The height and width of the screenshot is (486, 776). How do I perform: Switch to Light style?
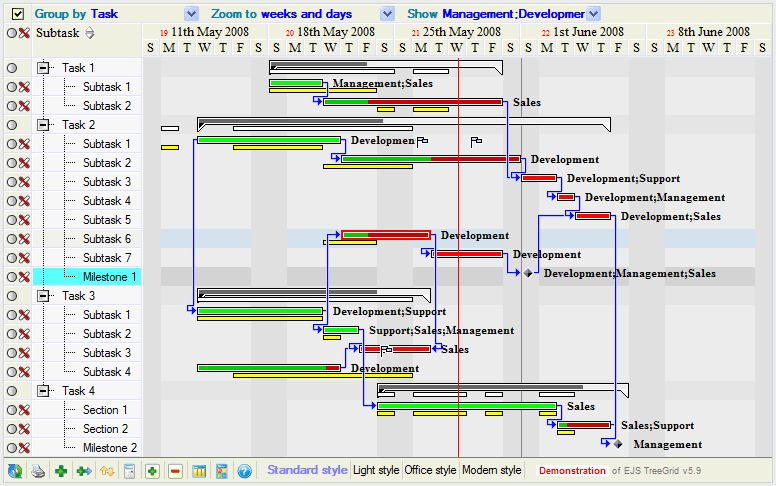coord(376,470)
